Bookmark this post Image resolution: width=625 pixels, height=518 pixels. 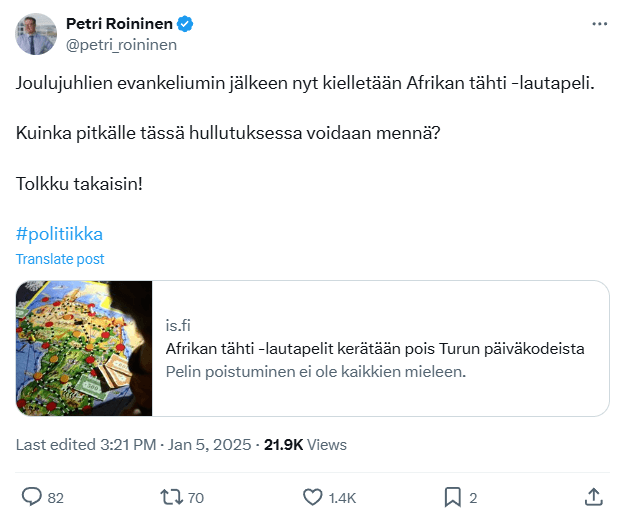point(452,497)
